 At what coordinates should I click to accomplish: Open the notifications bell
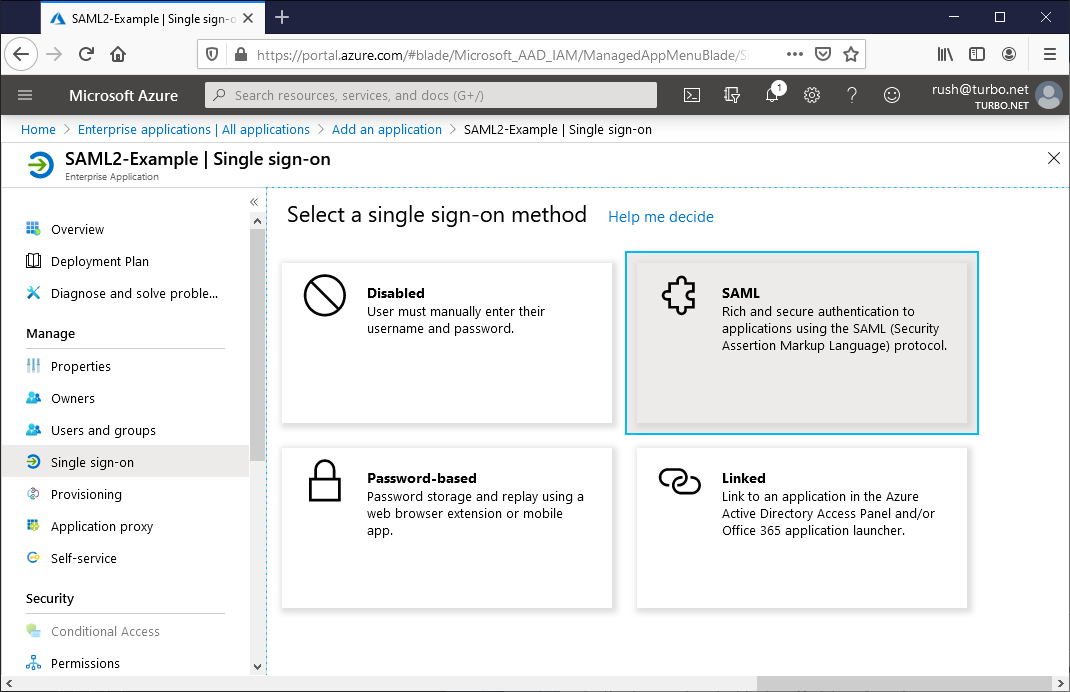771,95
